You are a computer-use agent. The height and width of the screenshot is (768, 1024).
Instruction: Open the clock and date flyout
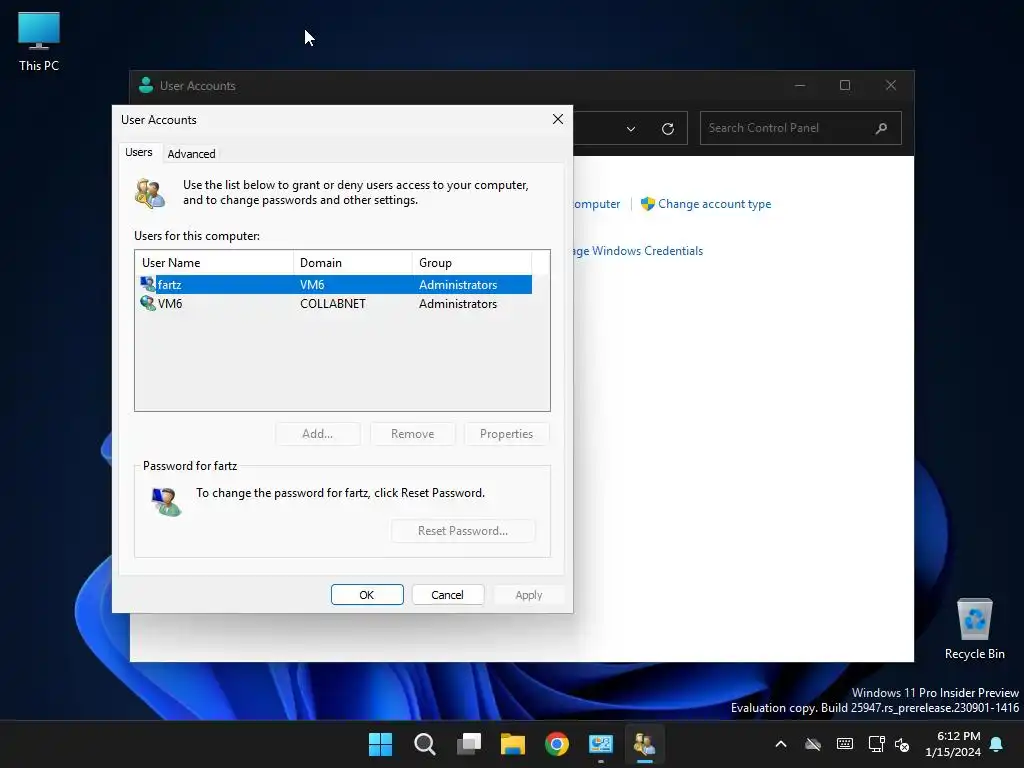click(x=953, y=744)
